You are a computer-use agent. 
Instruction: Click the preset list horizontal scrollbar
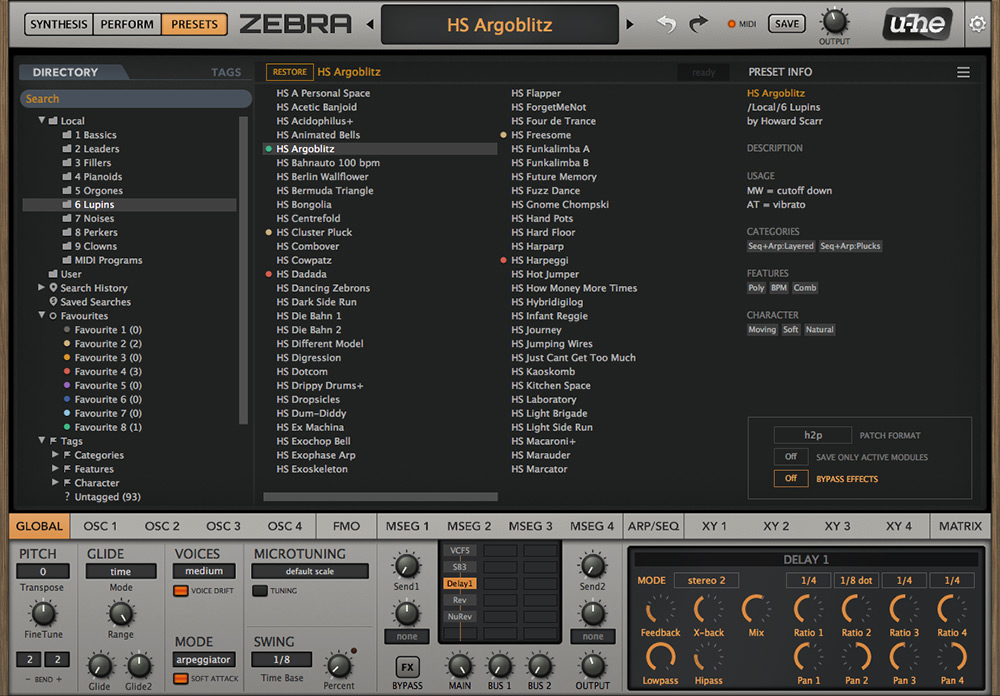point(381,496)
